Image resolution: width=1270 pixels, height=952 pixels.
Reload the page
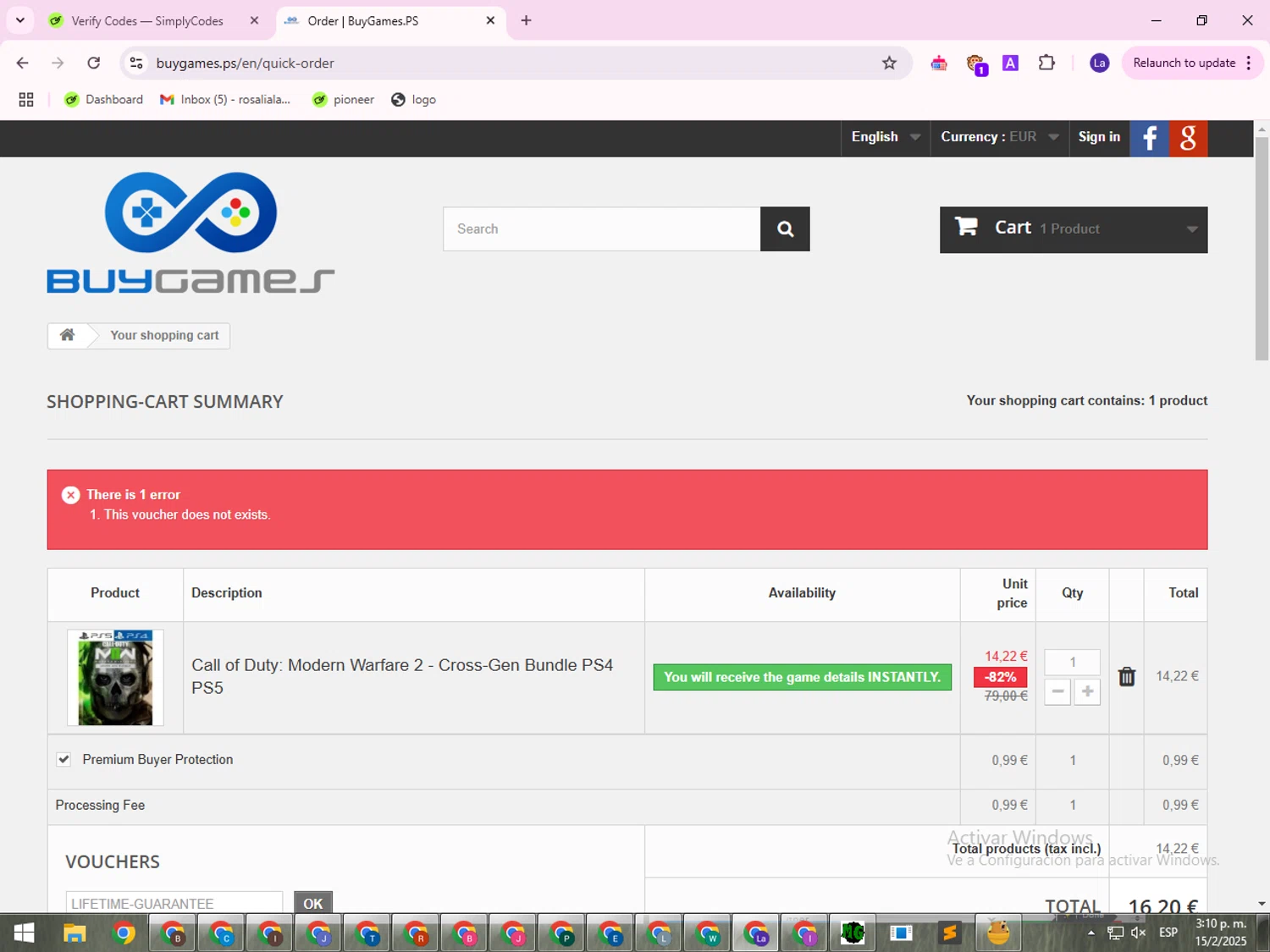[94, 63]
